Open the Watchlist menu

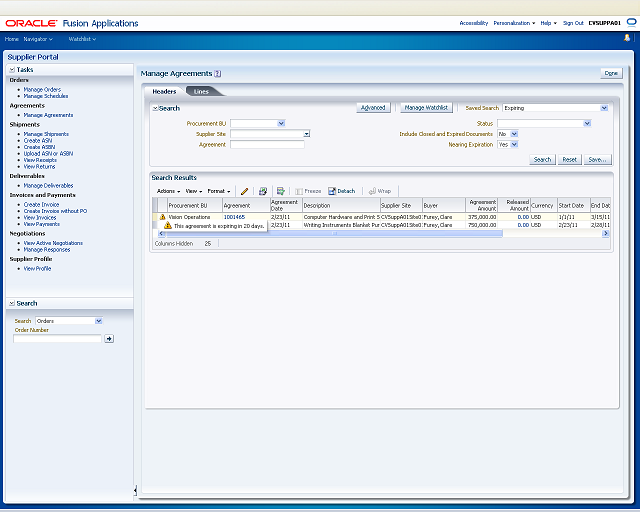(x=82, y=39)
